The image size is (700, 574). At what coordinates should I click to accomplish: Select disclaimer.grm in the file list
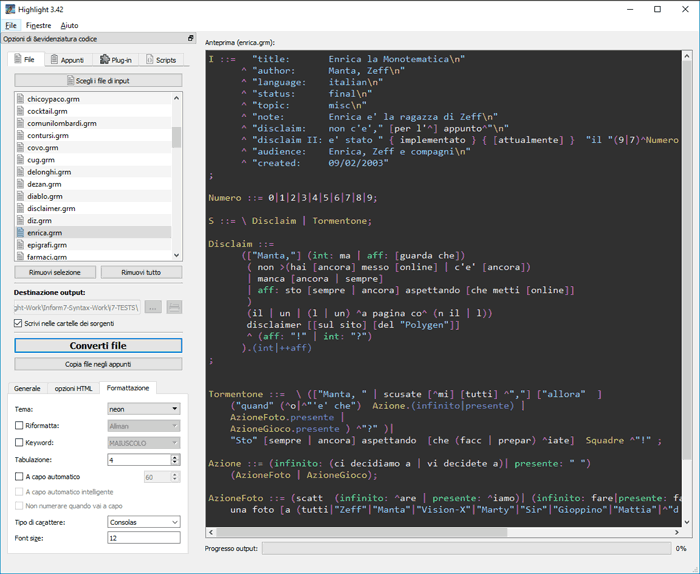[x=93, y=208]
